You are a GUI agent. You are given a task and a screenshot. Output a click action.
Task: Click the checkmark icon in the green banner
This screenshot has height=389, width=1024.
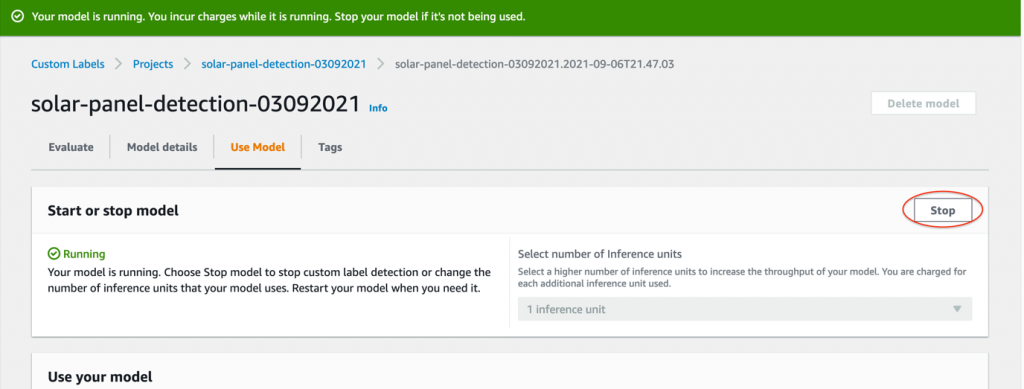click(18, 16)
